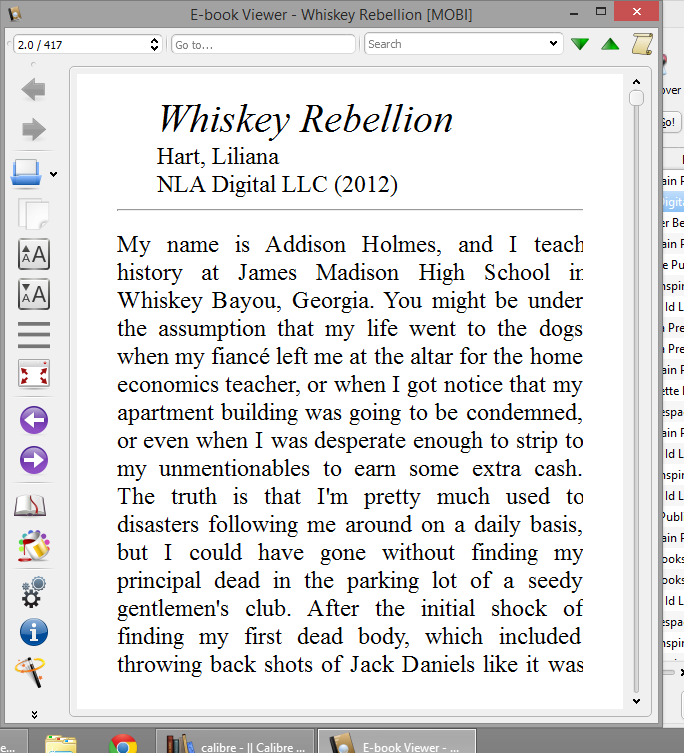Screen dimensions: 684x753
Task: Open the viewer themes palette icon
Action: click(34, 546)
